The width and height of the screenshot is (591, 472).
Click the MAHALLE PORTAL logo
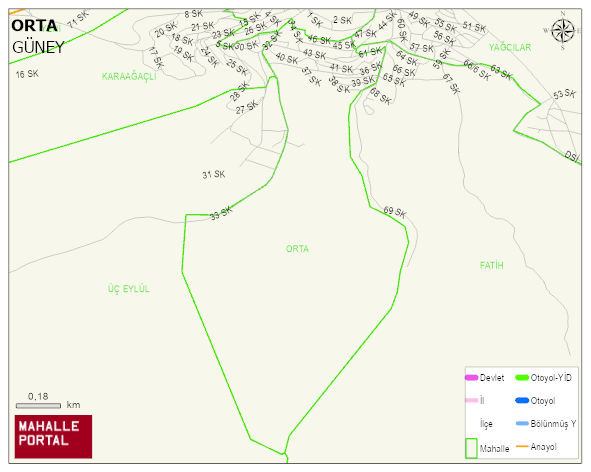(54, 437)
